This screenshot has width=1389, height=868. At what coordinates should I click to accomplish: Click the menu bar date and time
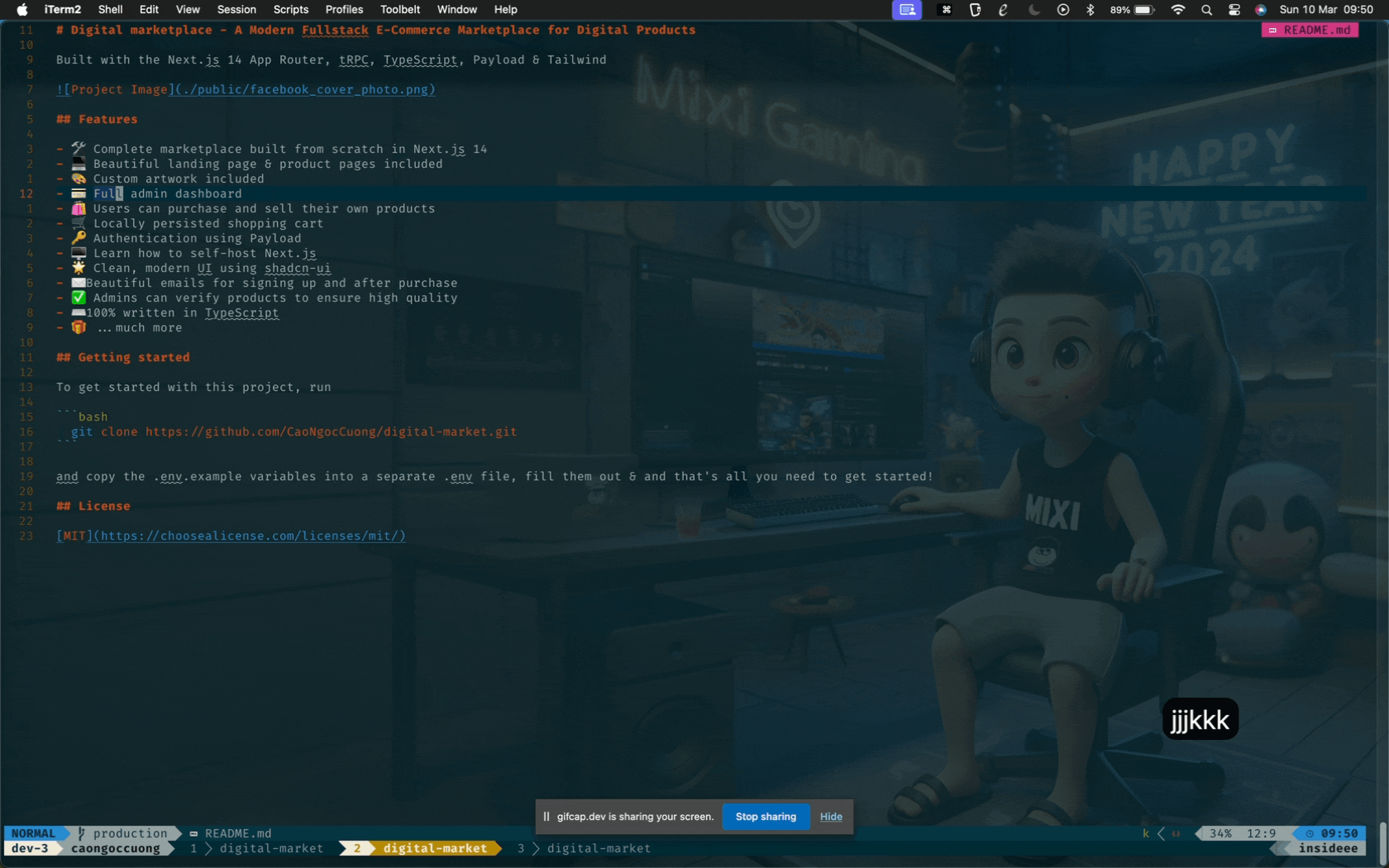[1326, 10]
